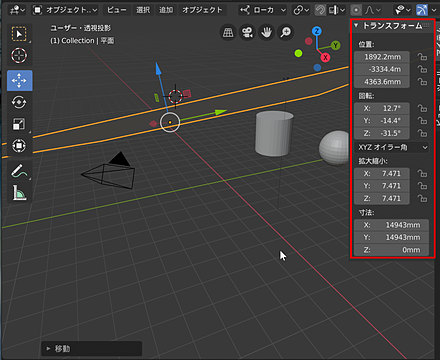440x360 pixels.
Task: Activate the Rotate tool
Action: coord(19,102)
